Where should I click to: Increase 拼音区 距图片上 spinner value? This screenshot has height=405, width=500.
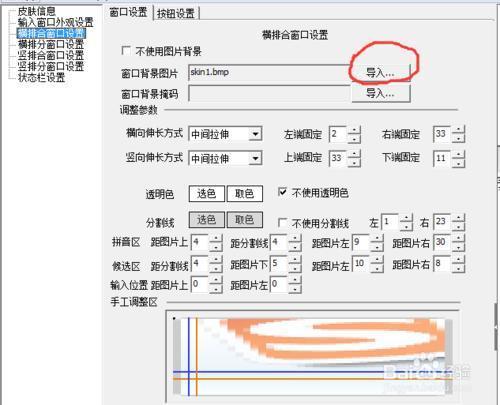(216, 238)
